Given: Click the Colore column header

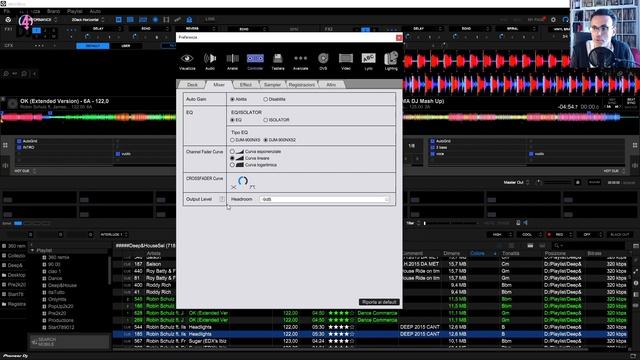Looking at the screenshot, I should tap(477, 253).
